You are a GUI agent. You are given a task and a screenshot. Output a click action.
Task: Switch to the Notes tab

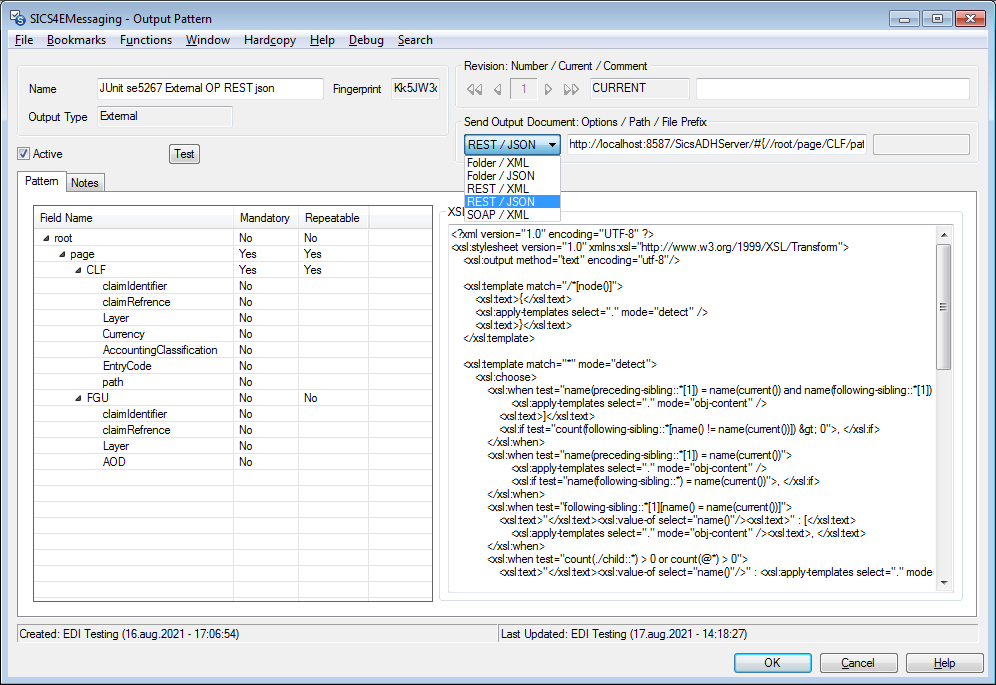point(85,183)
